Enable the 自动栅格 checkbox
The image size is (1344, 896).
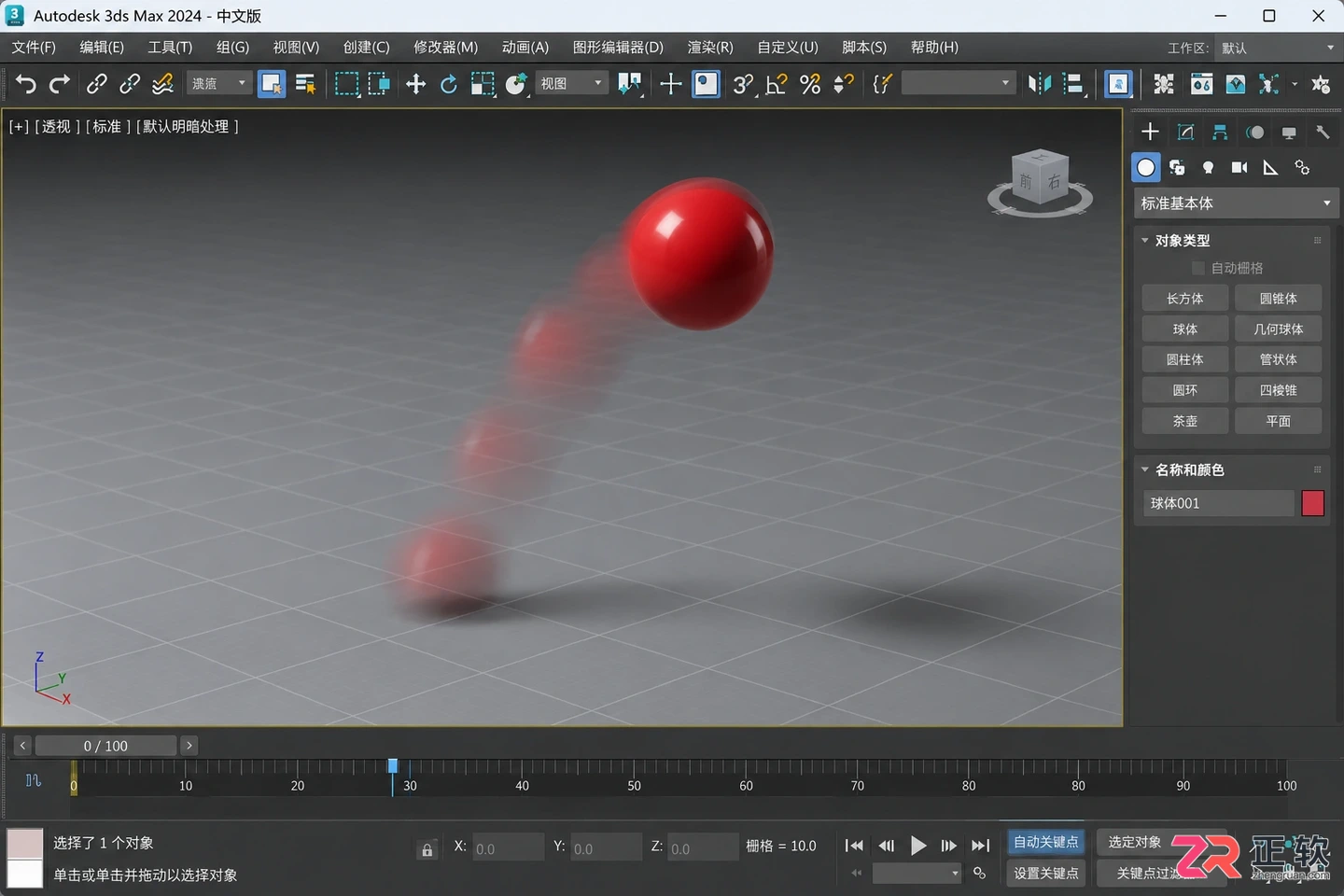(x=1198, y=268)
